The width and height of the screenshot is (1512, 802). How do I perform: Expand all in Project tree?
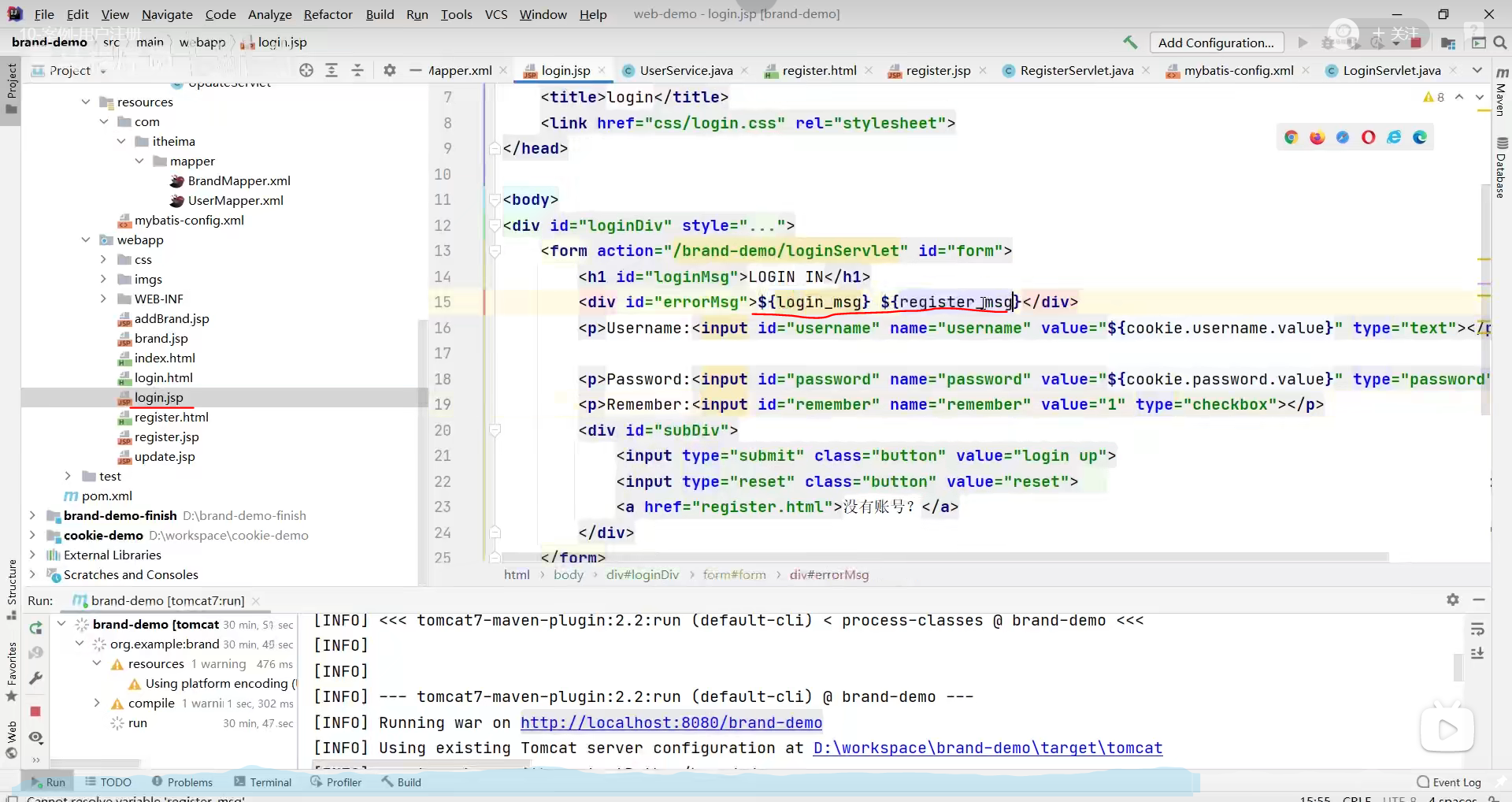332,70
